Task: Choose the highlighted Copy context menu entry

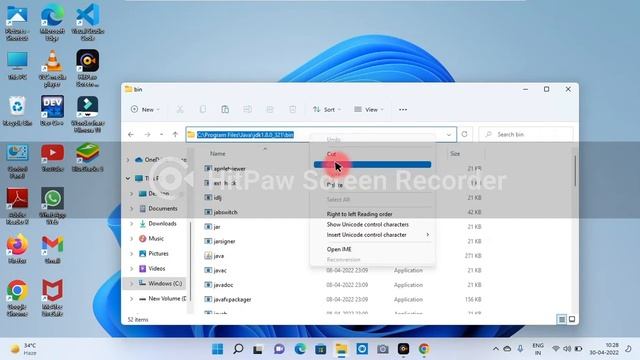Action: 372,164
